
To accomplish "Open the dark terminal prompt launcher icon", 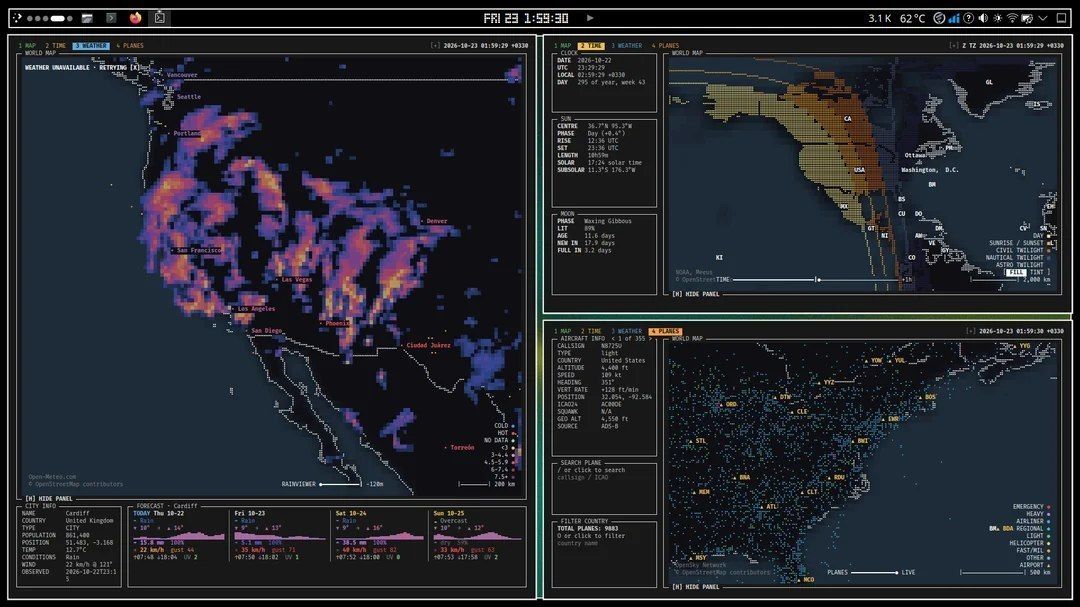I will [x=112, y=18].
